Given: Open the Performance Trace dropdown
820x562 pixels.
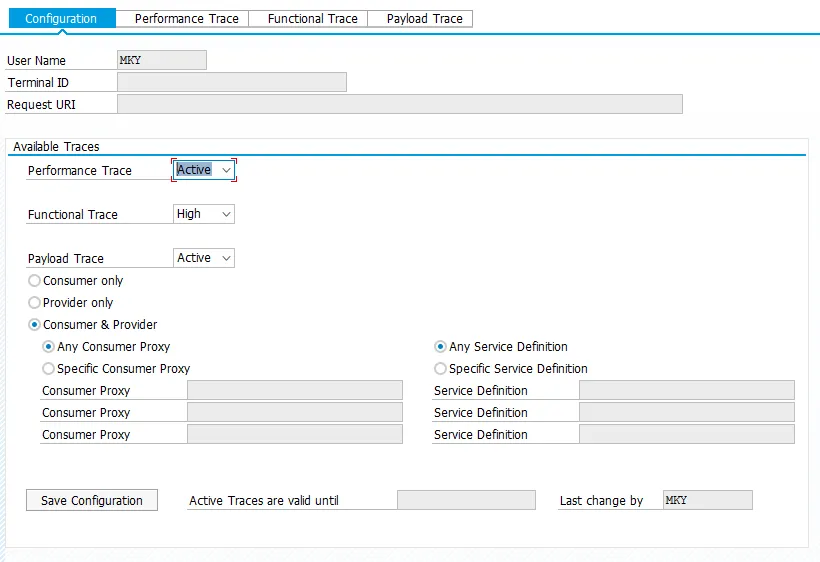Looking at the screenshot, I should [204, 170].
